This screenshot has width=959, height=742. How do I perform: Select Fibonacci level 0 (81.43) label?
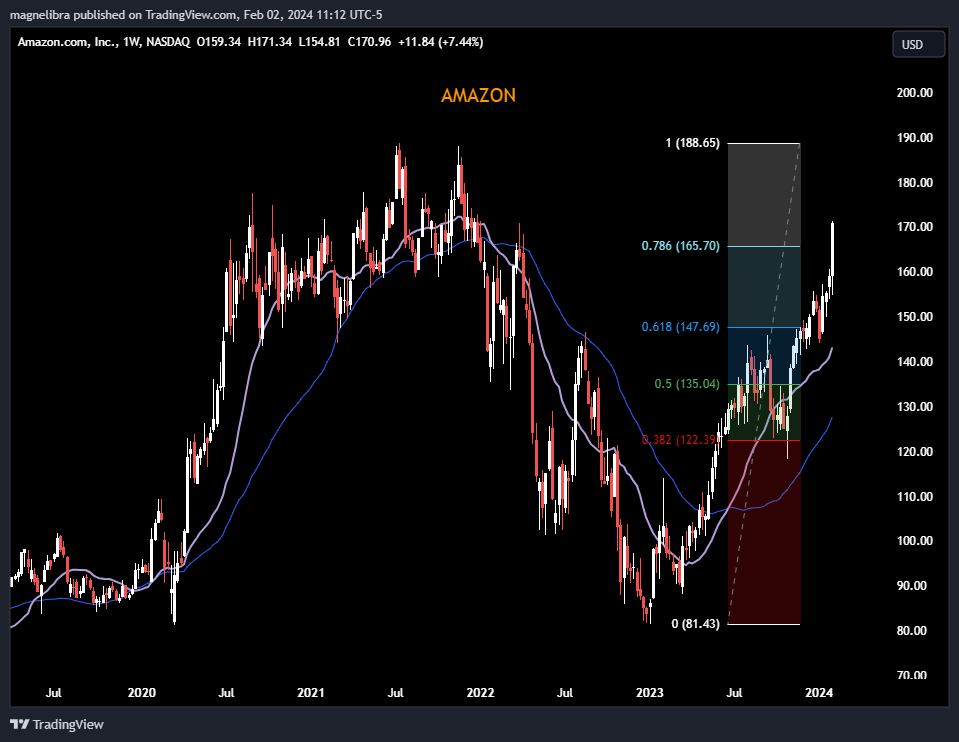coord(695,624)
